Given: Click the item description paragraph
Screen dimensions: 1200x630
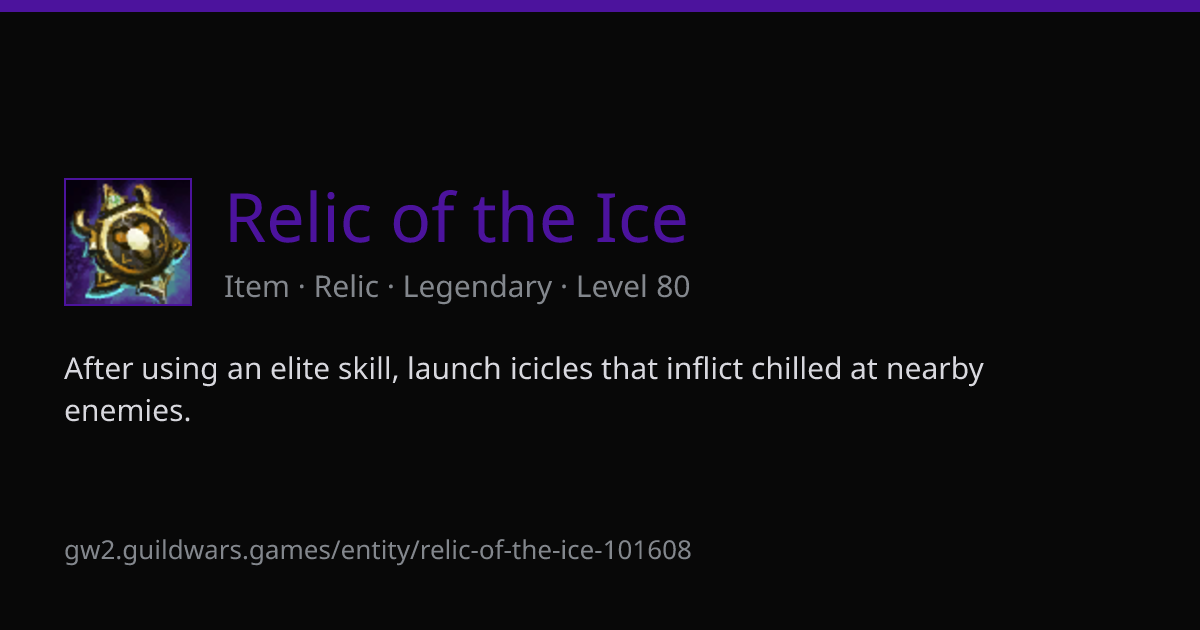Looking at the screenshot, I should click(x=524, y=389).
